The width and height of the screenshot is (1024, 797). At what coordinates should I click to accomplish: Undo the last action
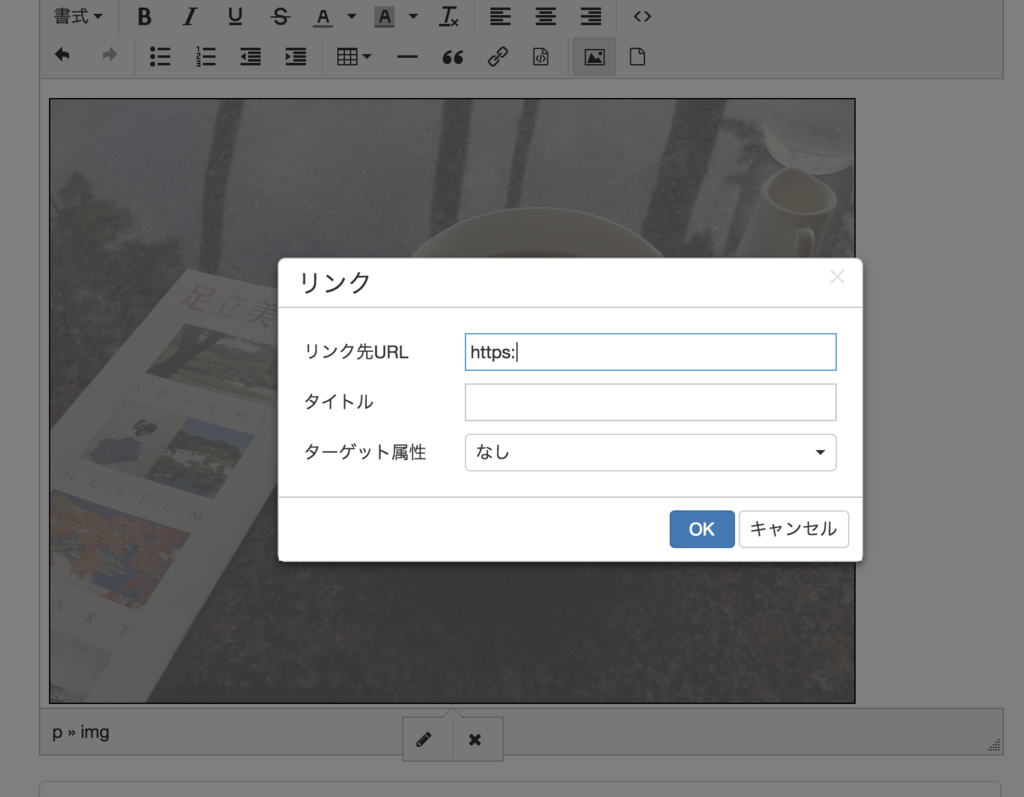(x=63, y=56)
